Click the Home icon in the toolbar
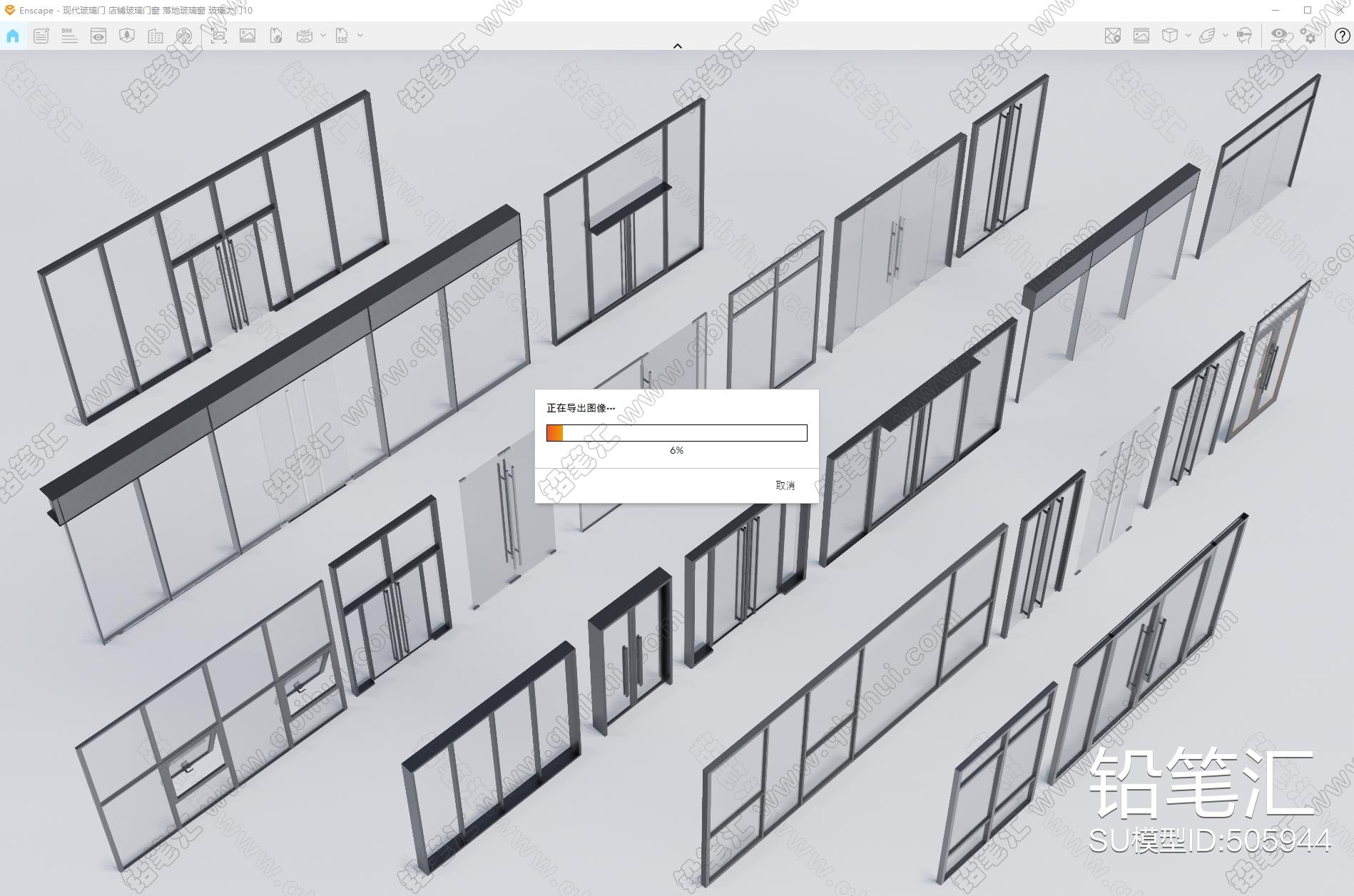Screen dimensions: 1354x896 click(13, 36)
